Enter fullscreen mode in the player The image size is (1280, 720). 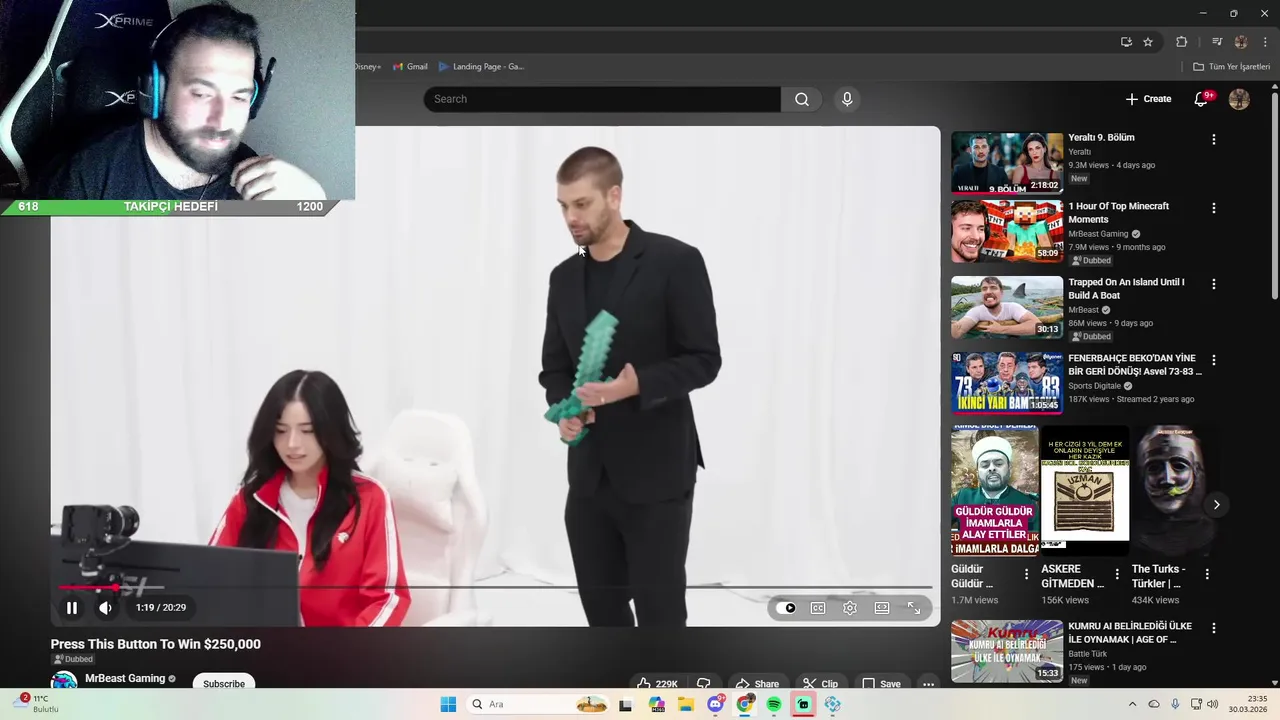(x=914, y=608)
